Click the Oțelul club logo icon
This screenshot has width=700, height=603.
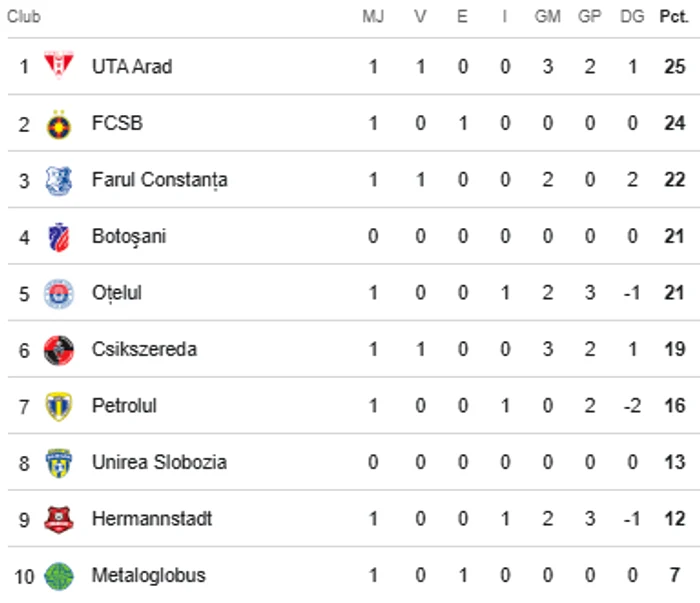point(58,294)
